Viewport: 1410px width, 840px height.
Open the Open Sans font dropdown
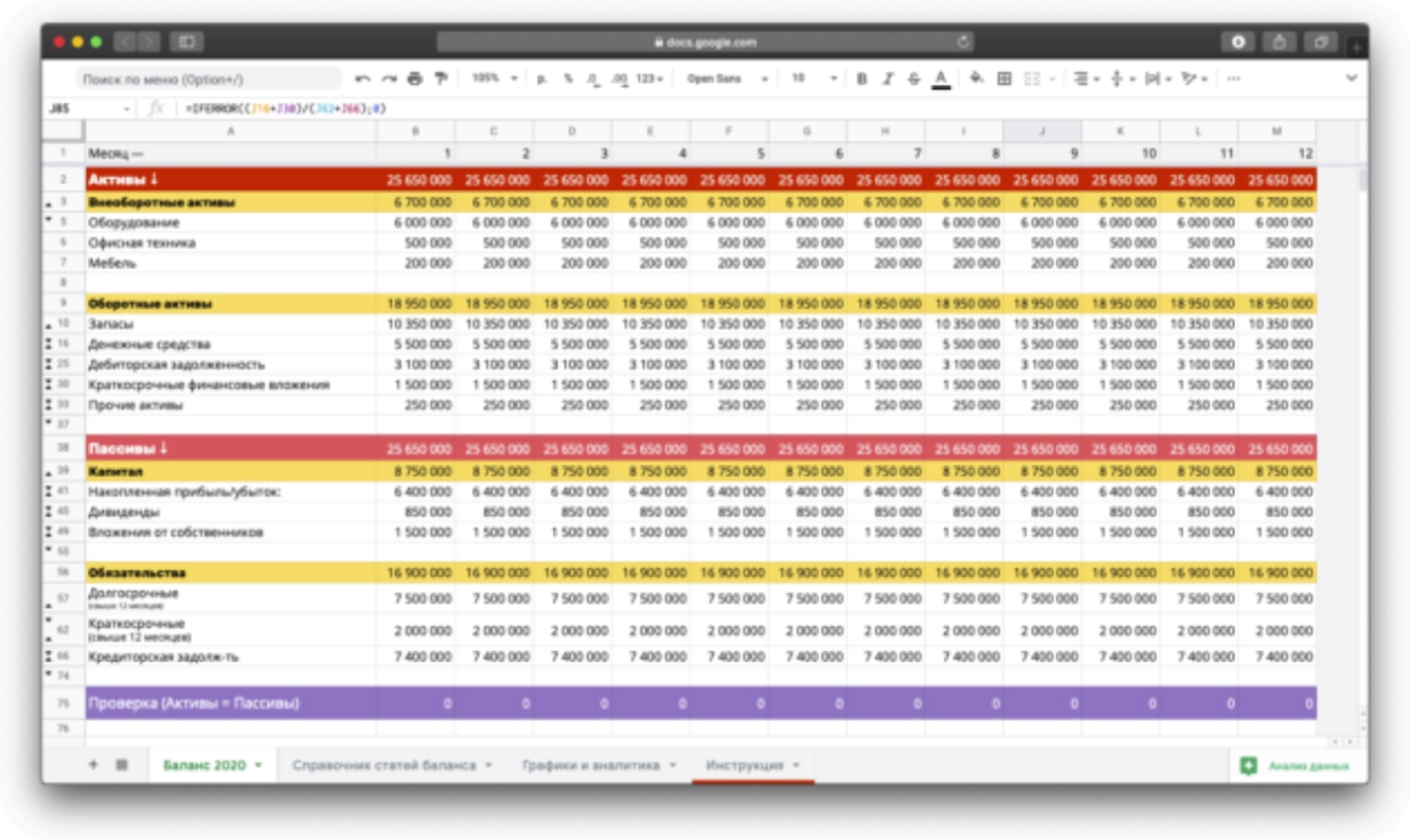(x=726, y=79)
